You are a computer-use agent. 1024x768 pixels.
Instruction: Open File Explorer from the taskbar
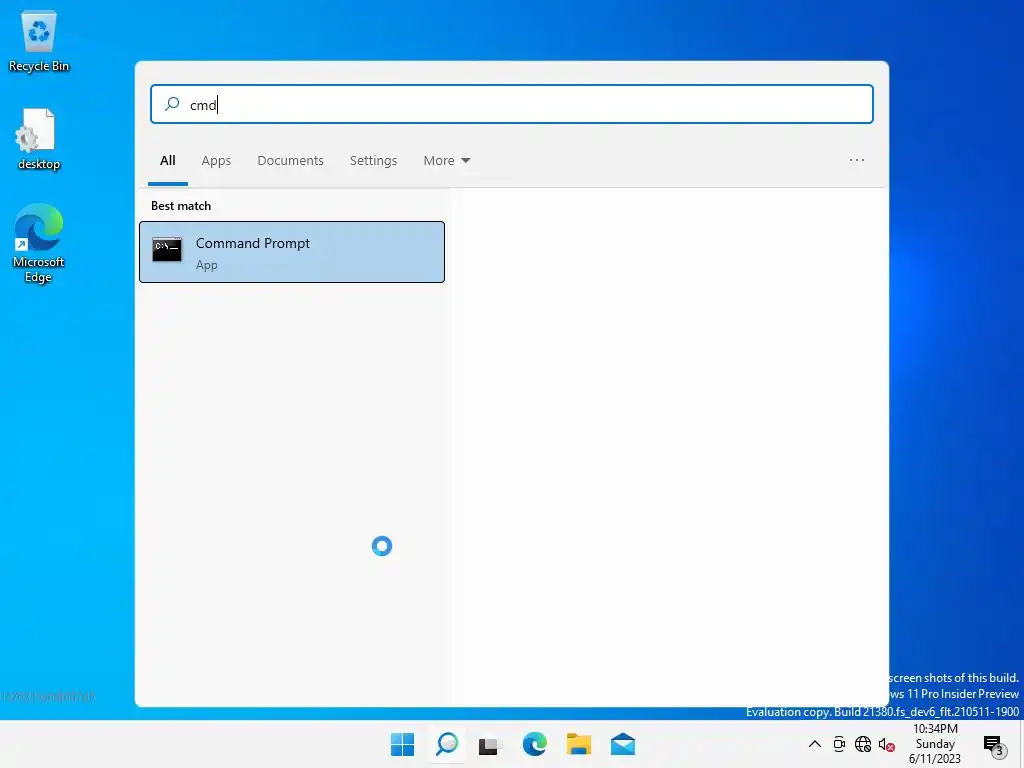tap(579, 744)
